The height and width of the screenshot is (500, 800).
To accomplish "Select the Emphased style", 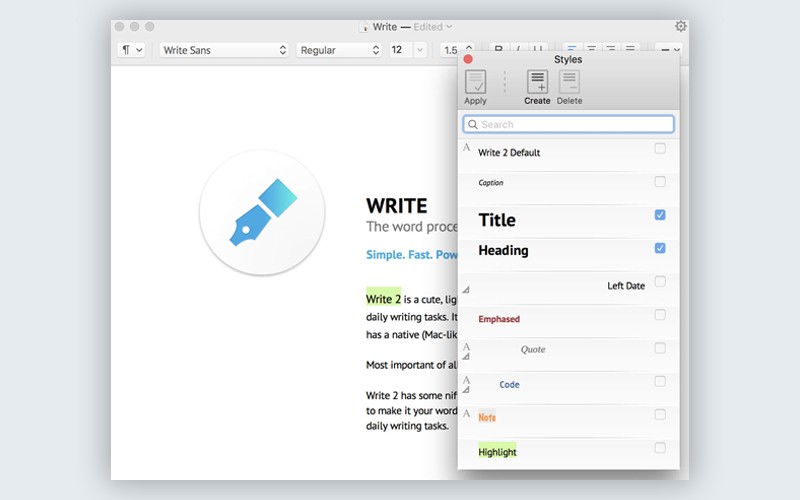I will click(x=568, y=321).
